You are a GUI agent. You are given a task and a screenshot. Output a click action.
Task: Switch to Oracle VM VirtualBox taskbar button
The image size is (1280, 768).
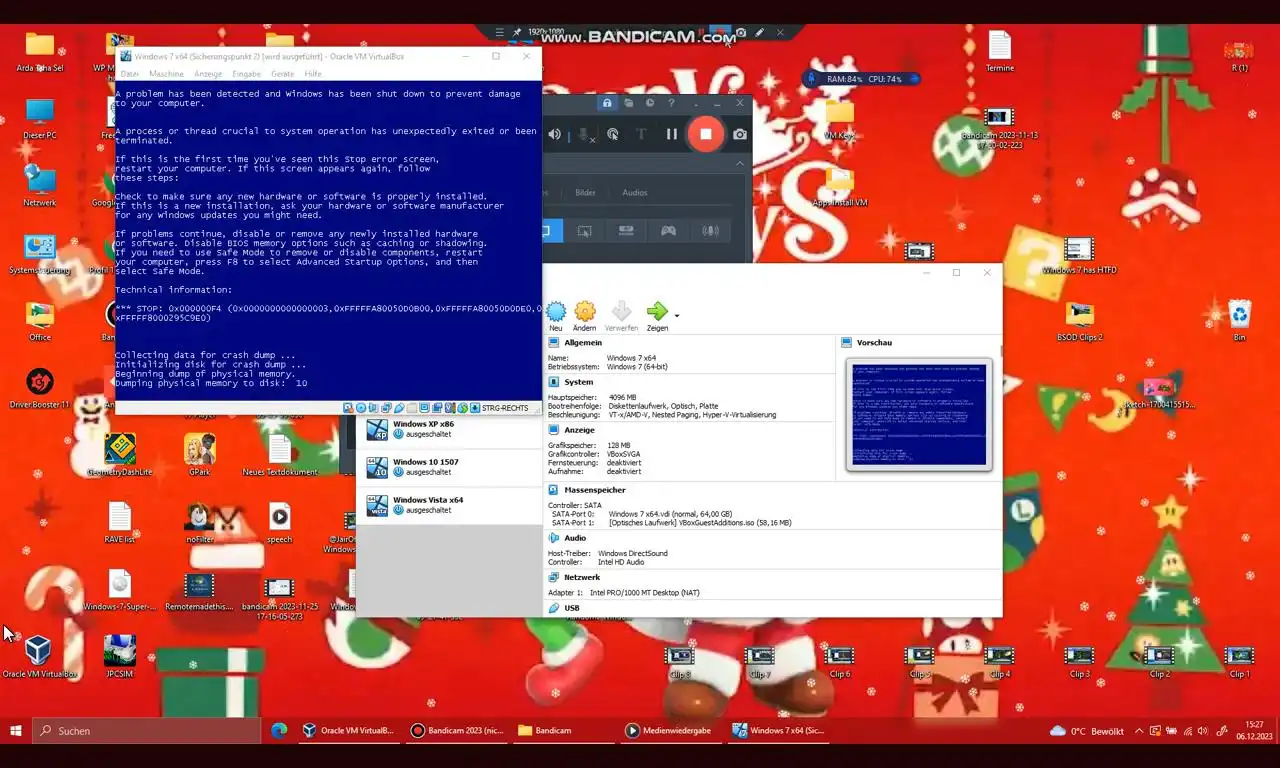pyautogui.click(x=350, y=731)
